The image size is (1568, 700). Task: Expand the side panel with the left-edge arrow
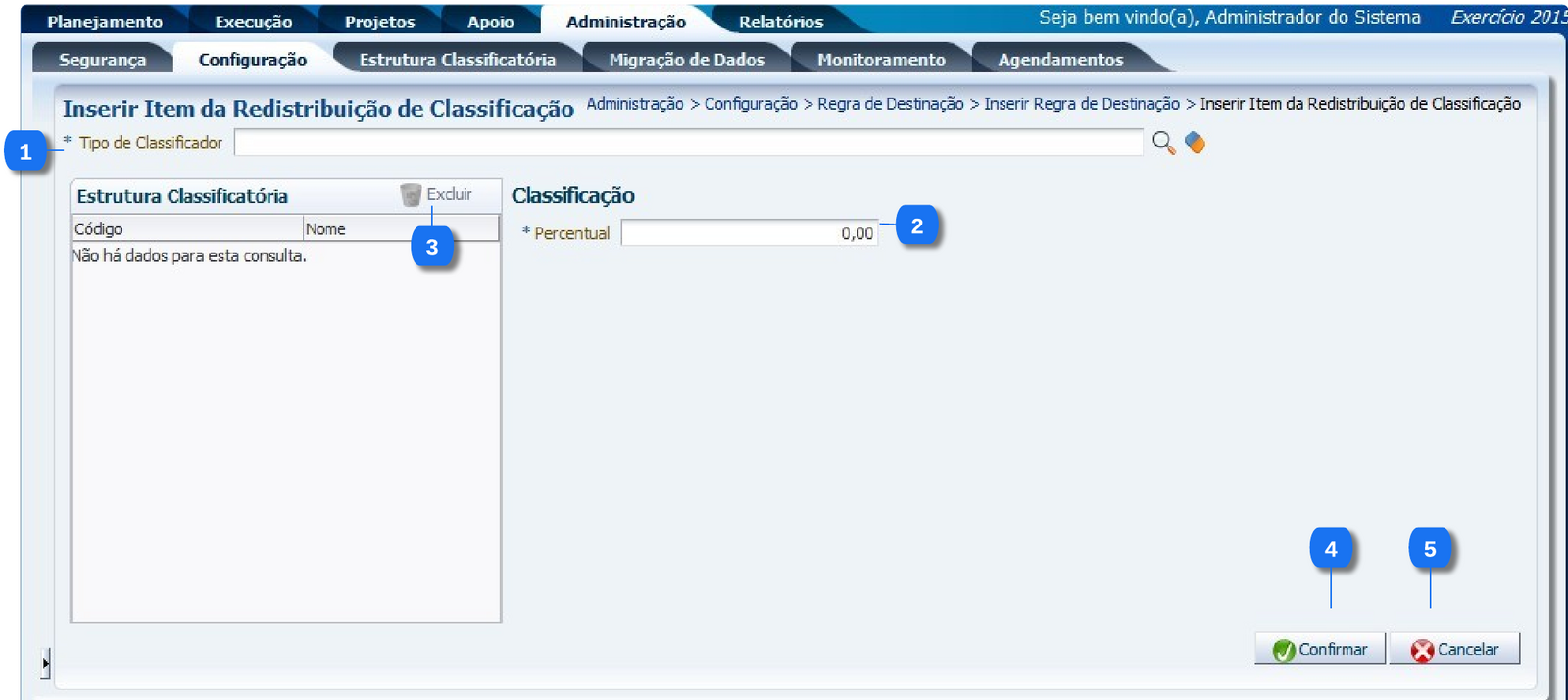45,664
